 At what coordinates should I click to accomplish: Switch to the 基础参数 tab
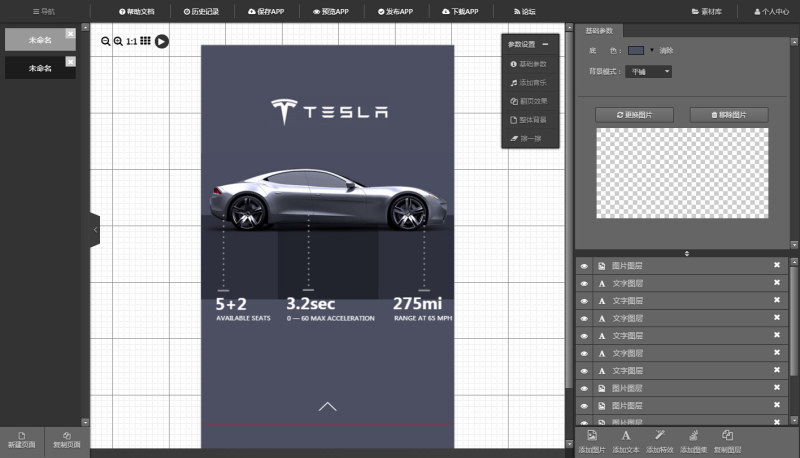click(x=599, y=31)
